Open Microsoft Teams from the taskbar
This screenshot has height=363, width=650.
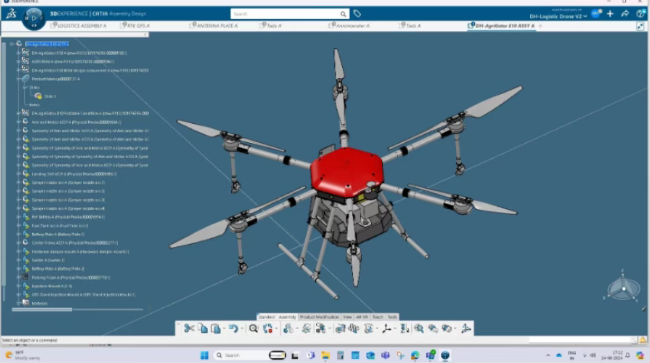point(385,355)
